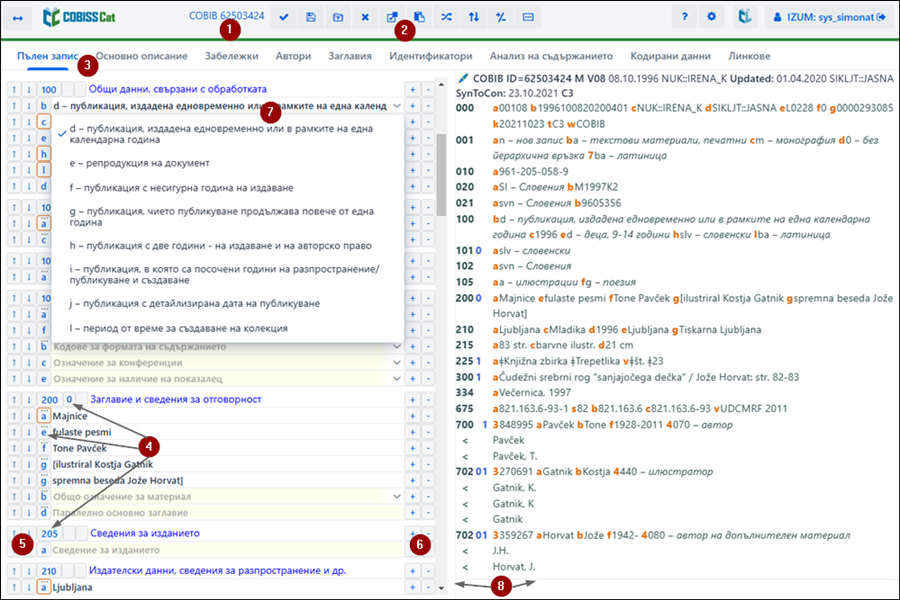Click the editor panel vertical scrollbar thumb
The width and height of the screenshot is (900, 600).
pyautogui.click(x=441, y=175)
